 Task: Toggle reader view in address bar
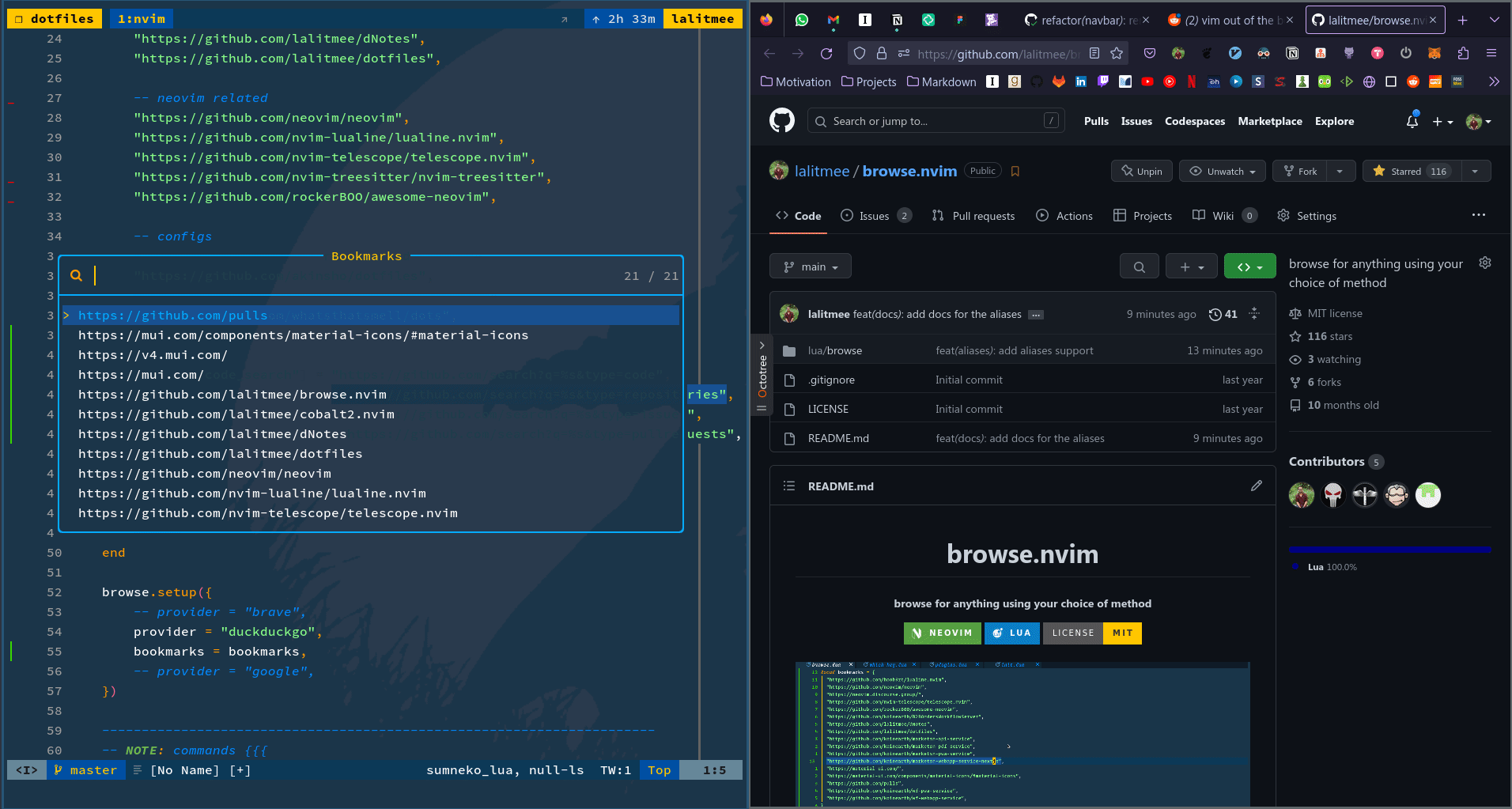click(x=1094, y=53)
